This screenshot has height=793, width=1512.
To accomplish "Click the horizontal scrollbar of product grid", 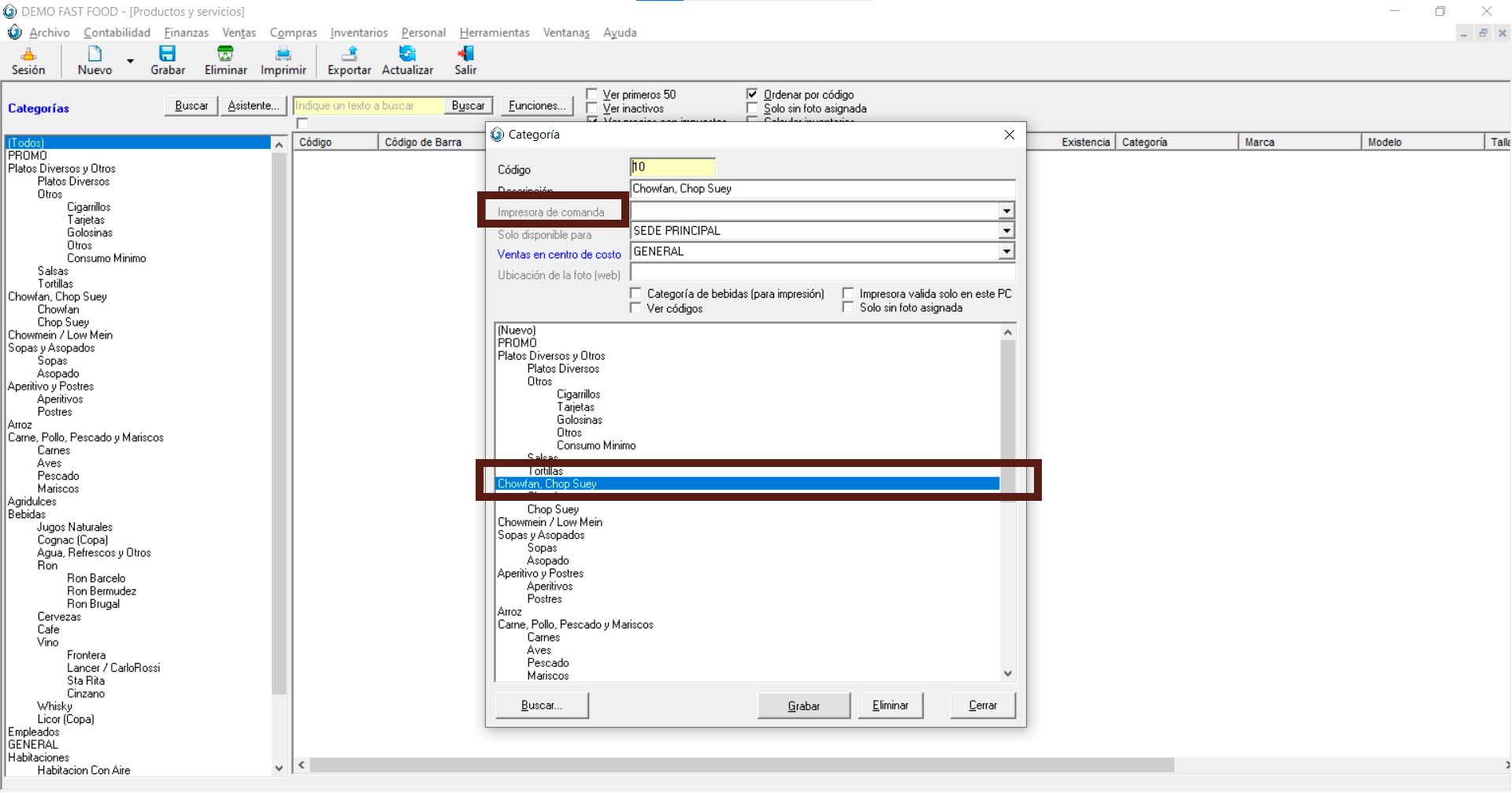I will (740, 765).
